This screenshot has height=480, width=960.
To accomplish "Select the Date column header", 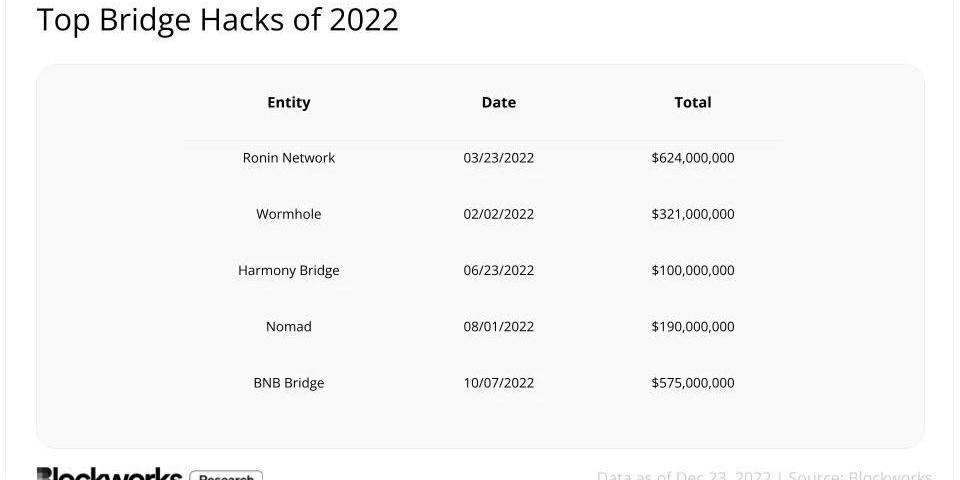I will coord(498,102).
